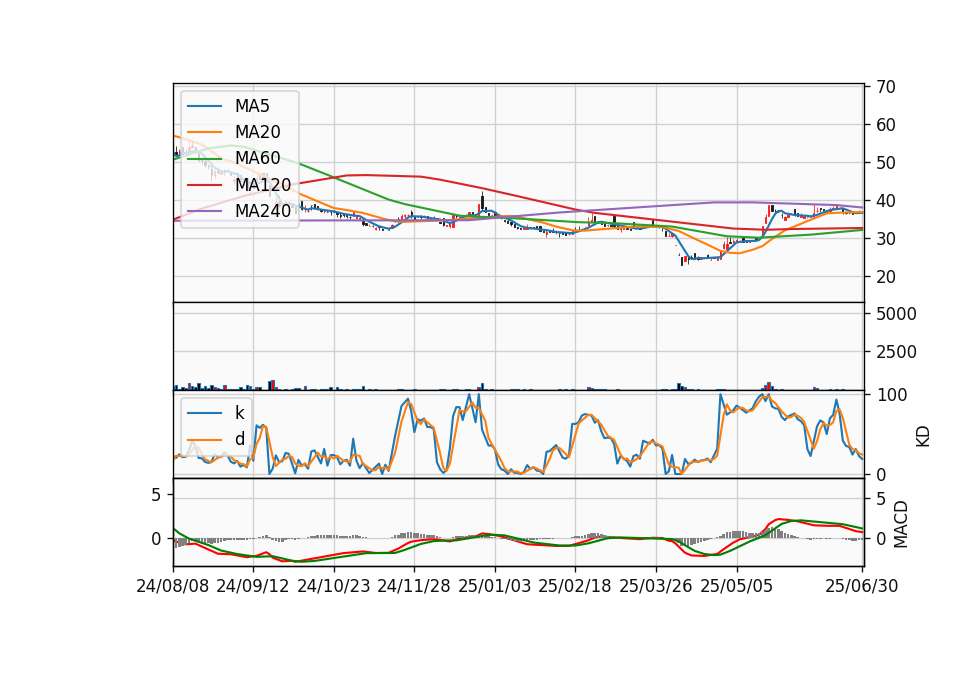Click the MA5 legend label
960x690 pixels.
(252, 106)
